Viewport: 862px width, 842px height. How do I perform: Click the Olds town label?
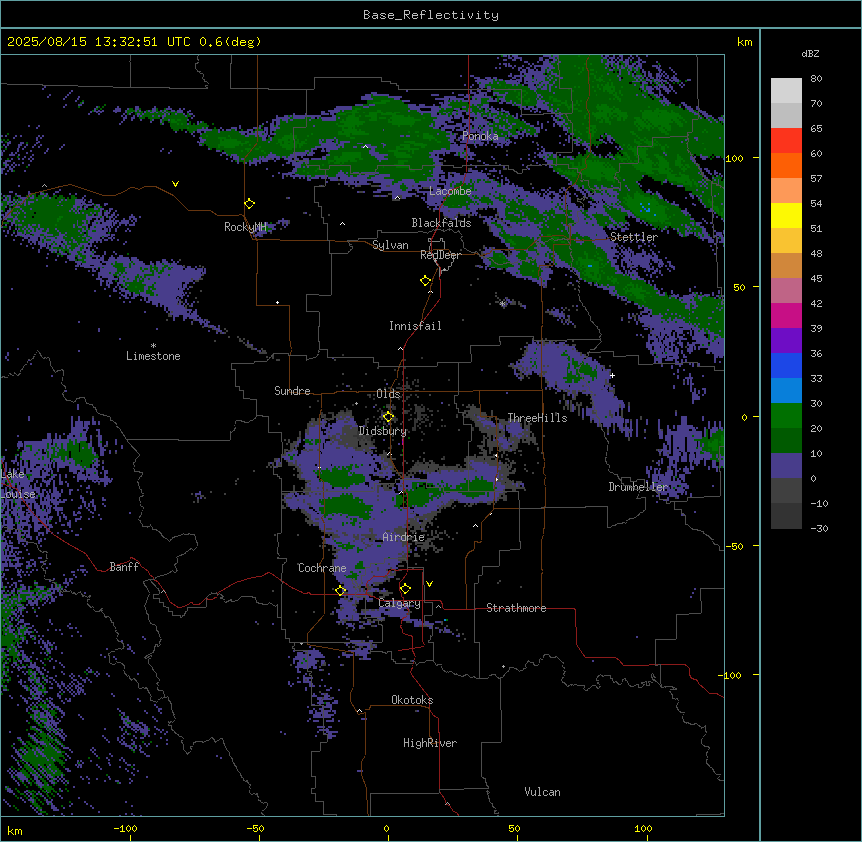(388, 394)
